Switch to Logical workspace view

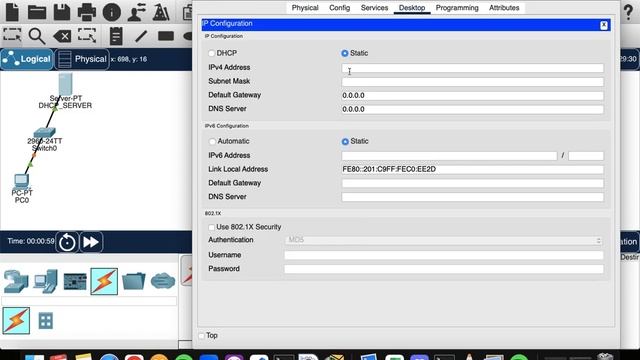pyautogui.click(x=27, y=59)
